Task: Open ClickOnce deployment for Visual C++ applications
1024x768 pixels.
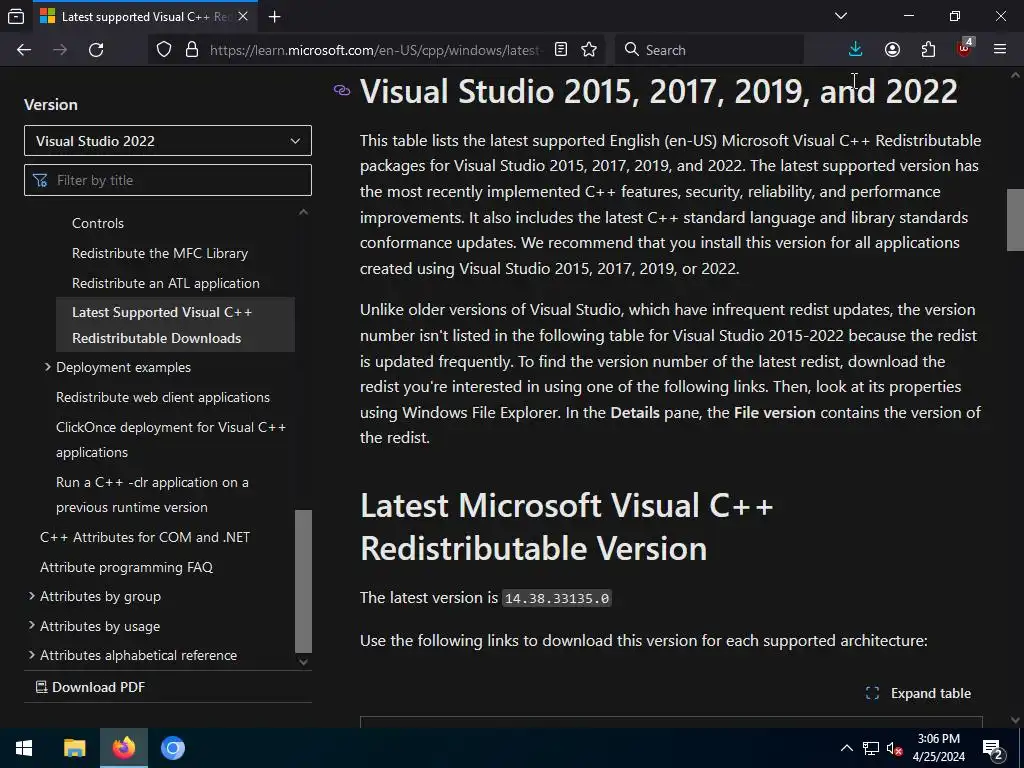Action: 171,440
